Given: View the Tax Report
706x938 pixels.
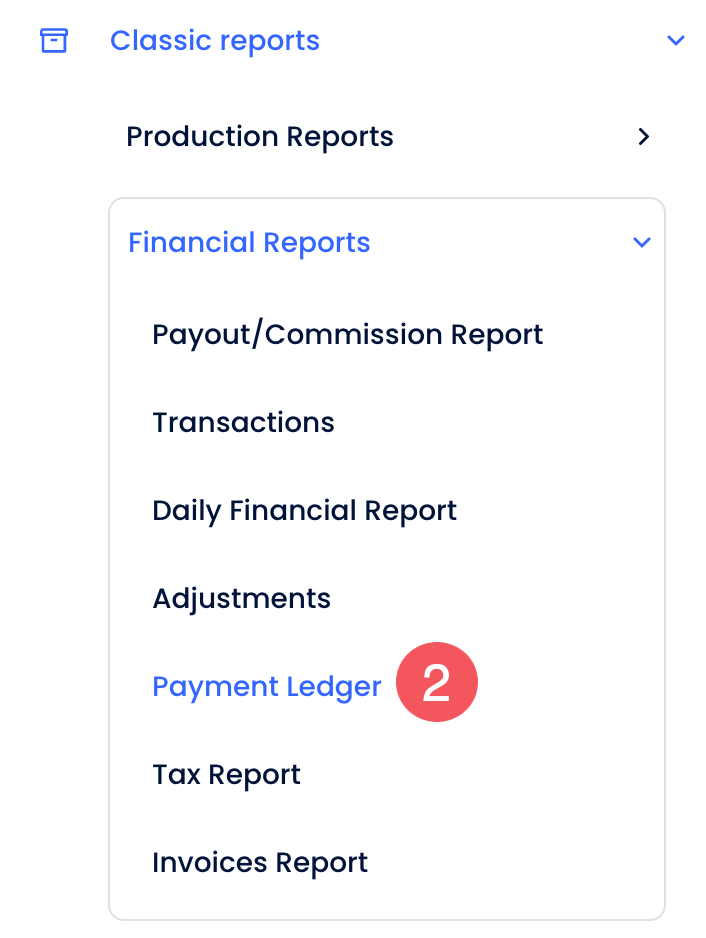Looking at the screenshot, I should (226, 775).
